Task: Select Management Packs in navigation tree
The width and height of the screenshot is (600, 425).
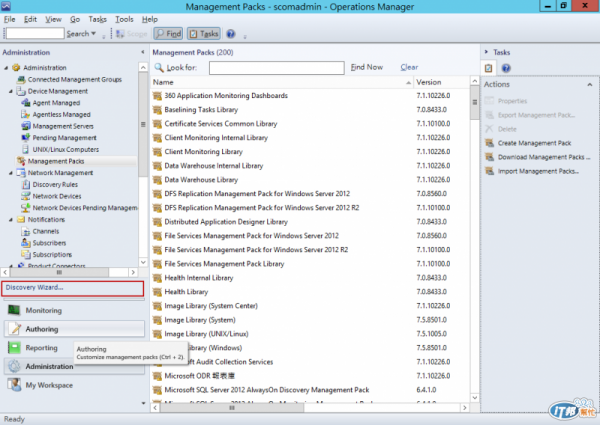Action: (56, 161)
